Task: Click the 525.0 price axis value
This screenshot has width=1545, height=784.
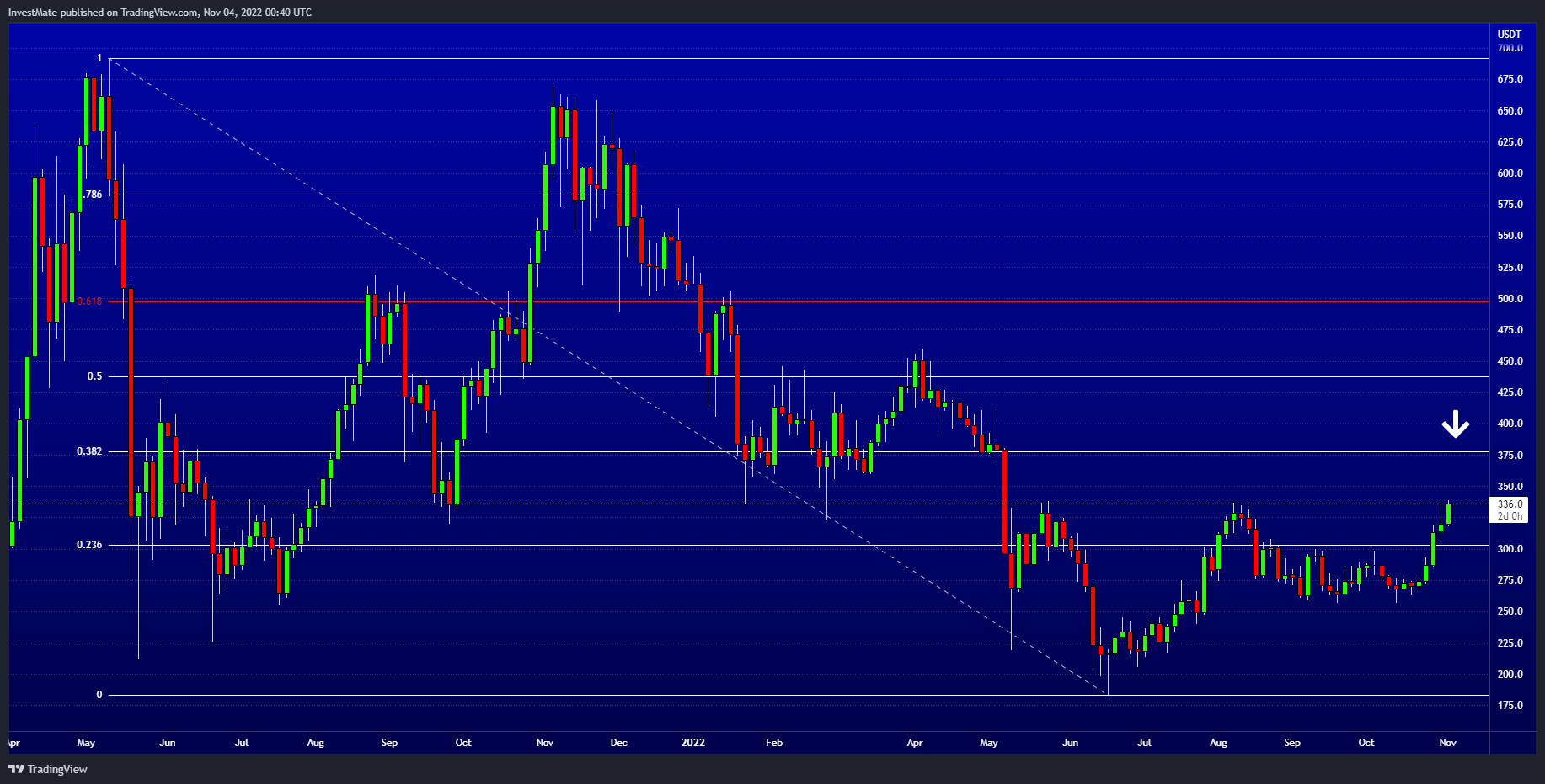Action: (x=1510, y=268)
